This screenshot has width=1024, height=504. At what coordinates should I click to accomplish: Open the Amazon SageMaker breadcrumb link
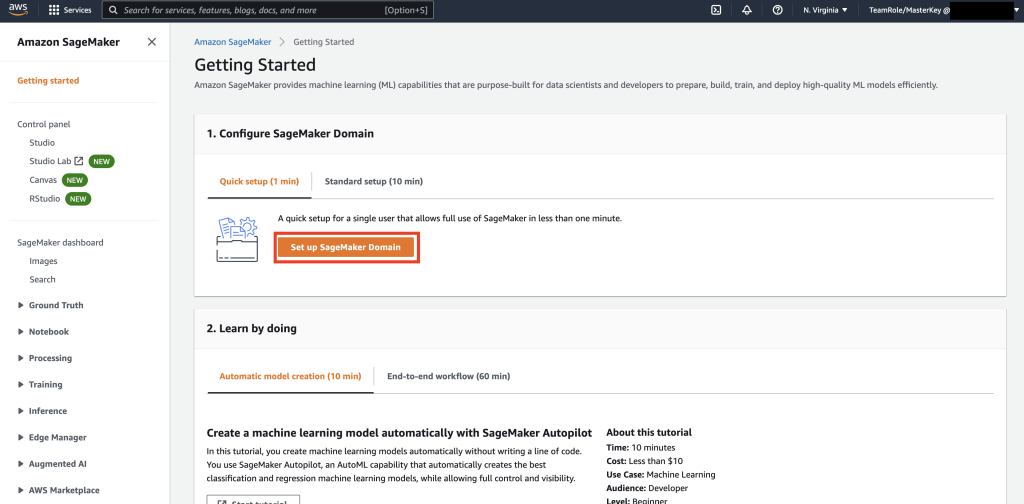232,42
